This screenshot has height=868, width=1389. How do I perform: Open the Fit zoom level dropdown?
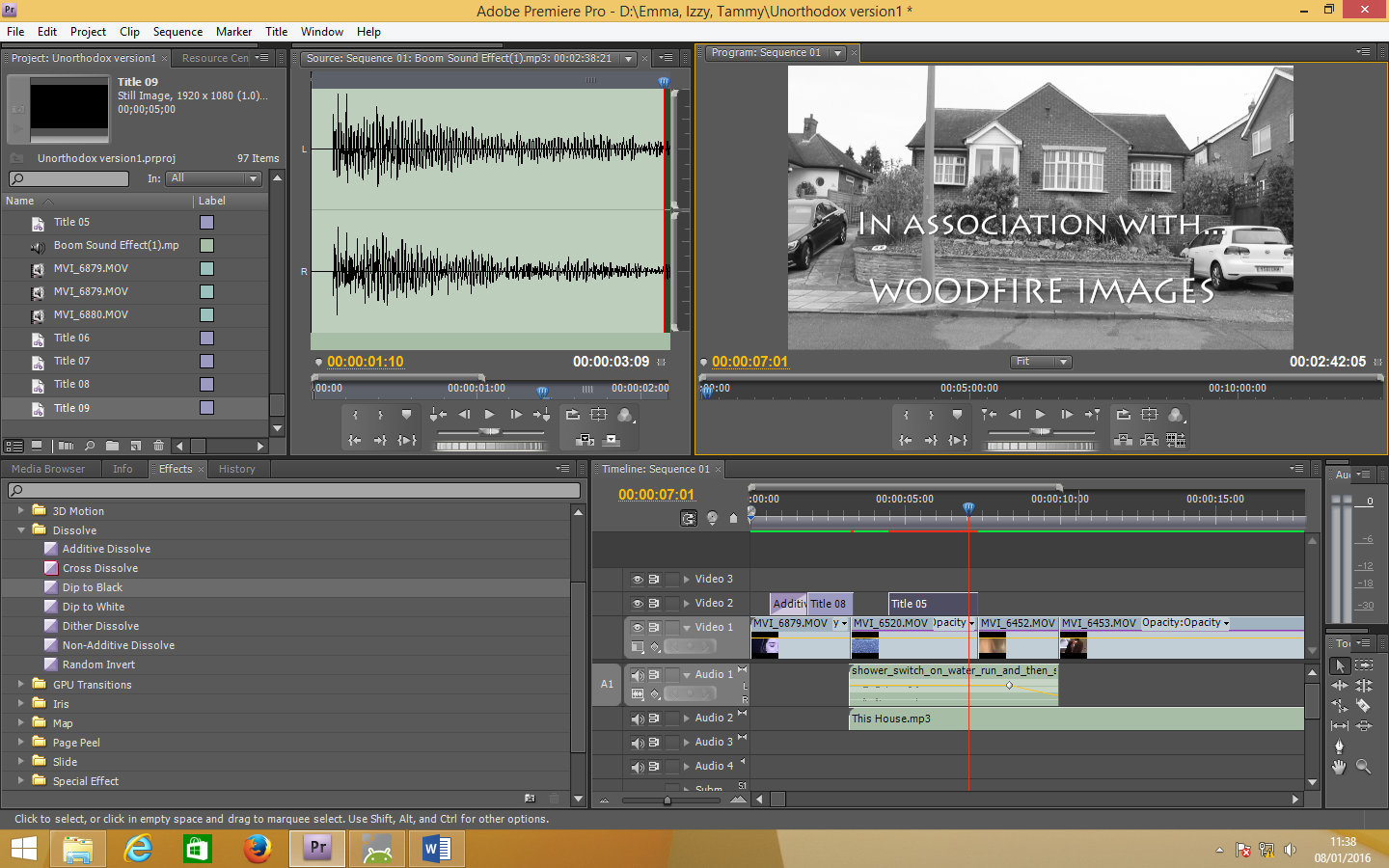(1041, 362)
